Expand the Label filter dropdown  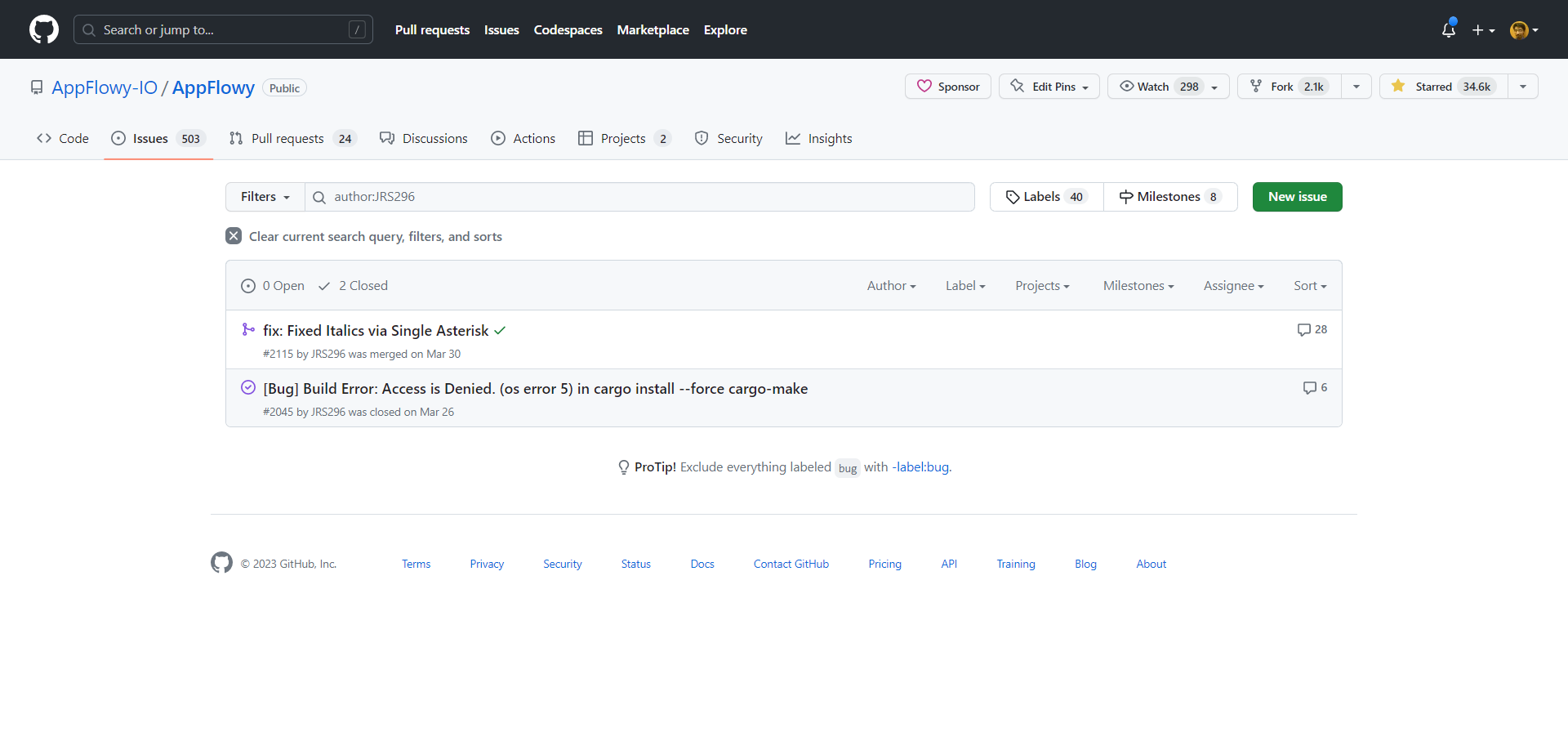click(x=965, y=286)
